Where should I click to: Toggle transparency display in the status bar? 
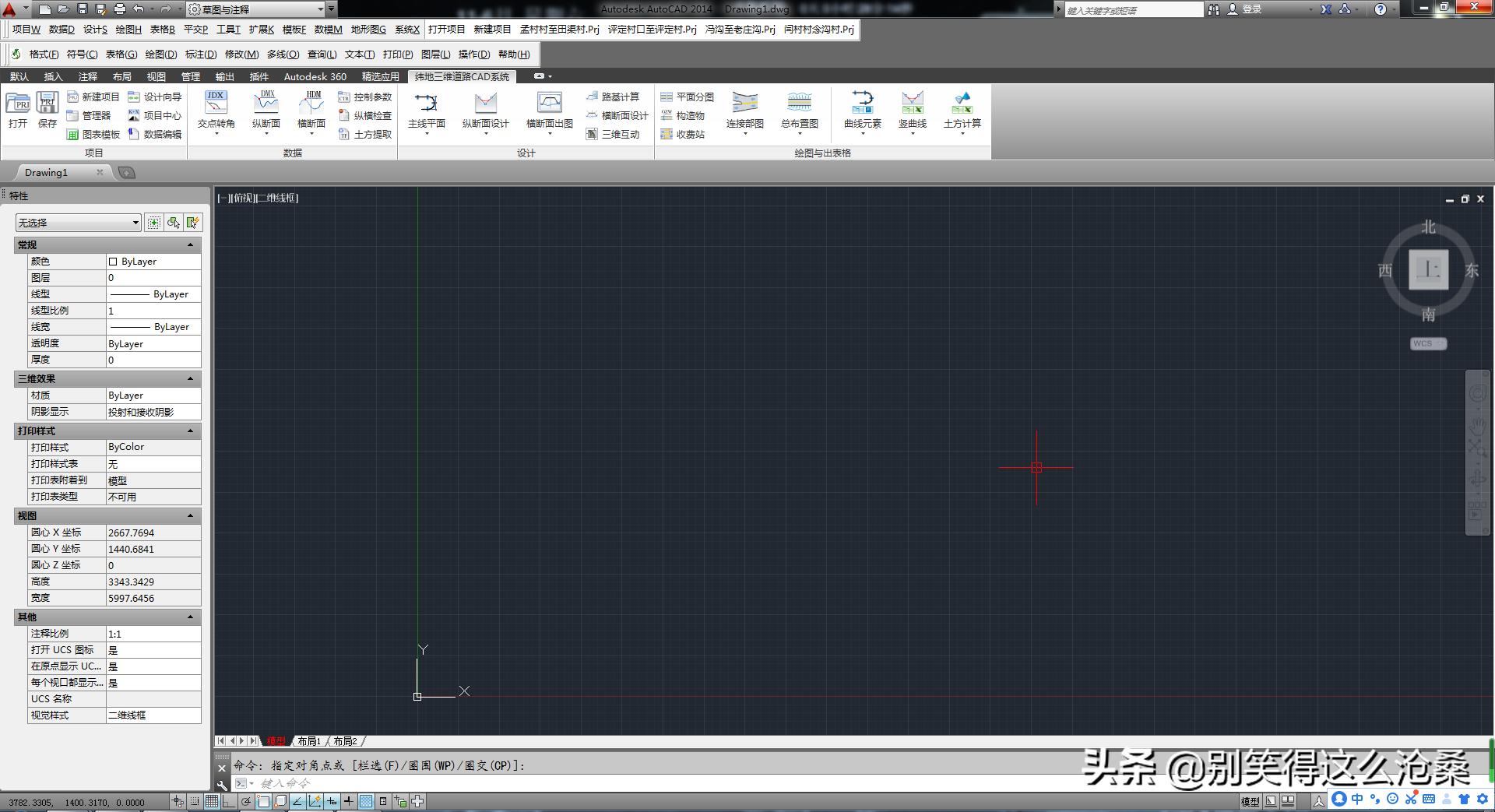pyautogui.click(x=366, y=801)
